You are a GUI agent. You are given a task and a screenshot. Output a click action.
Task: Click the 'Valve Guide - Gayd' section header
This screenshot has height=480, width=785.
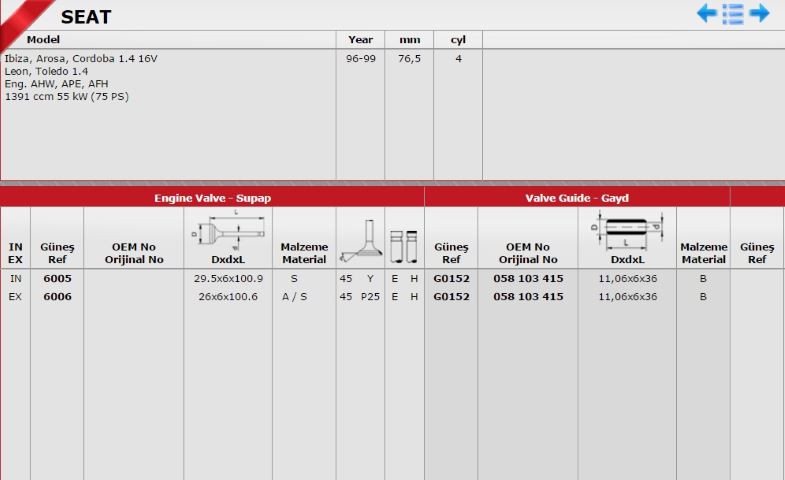[x=577, y=198]
